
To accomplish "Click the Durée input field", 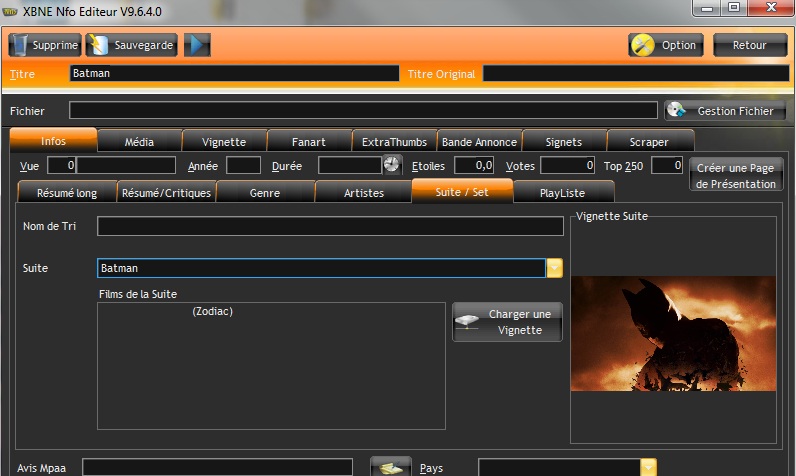I will tap(349, 165).
